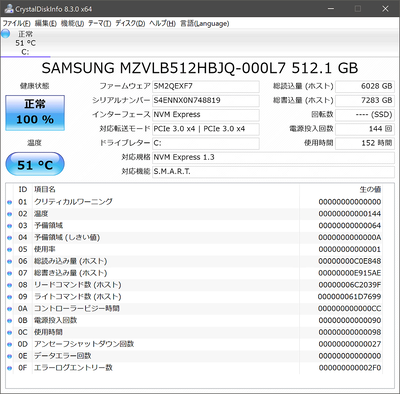Select the 総書き込み量 (ホスト) attribute name
400x394 pixels.
pyautogui.click(x=70, y=273)
